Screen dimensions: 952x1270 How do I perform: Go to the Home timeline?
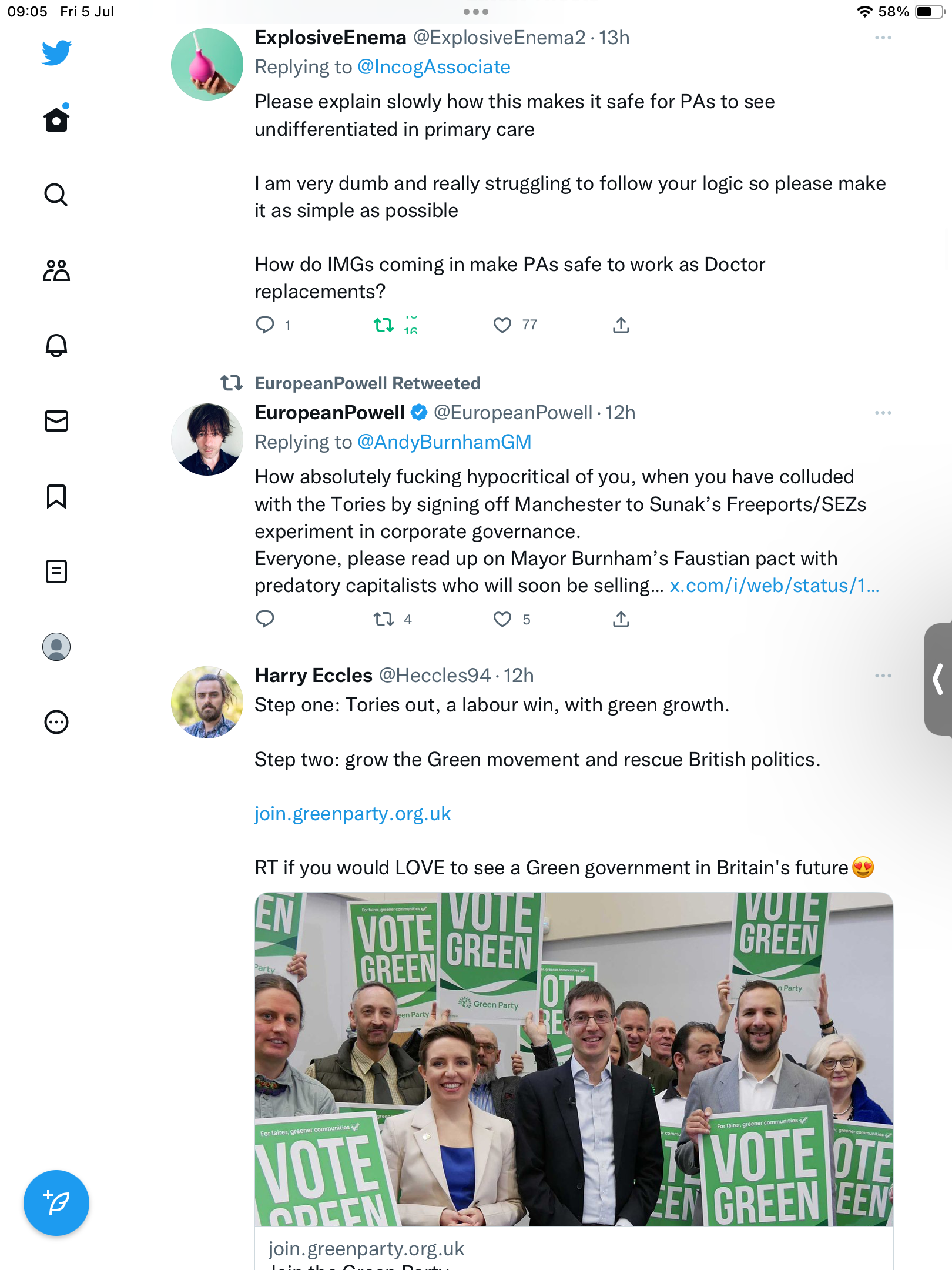pyautogui.click(x=56, y=120)
